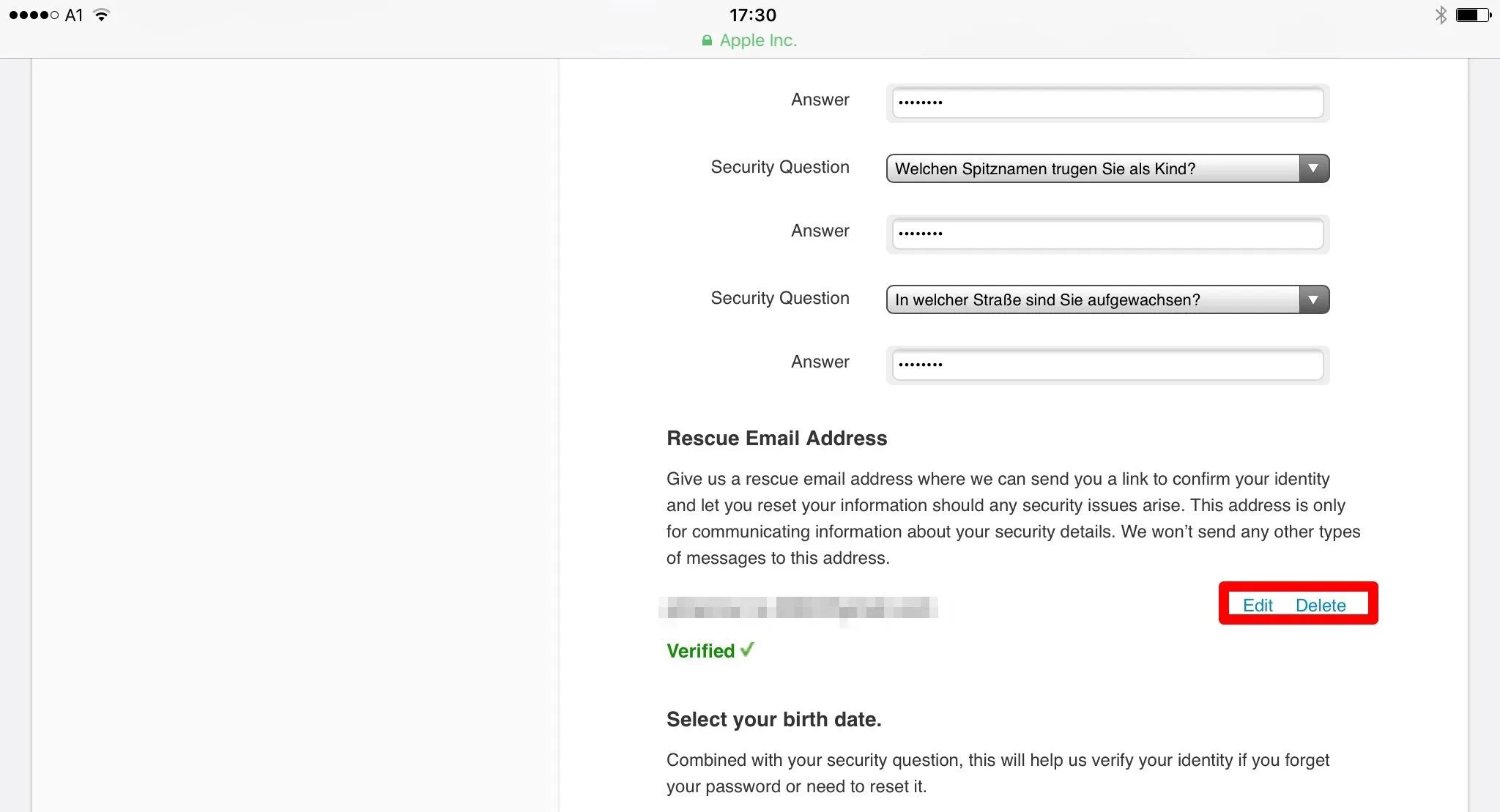Click the green padlock security icon

[x=707, y=41]
